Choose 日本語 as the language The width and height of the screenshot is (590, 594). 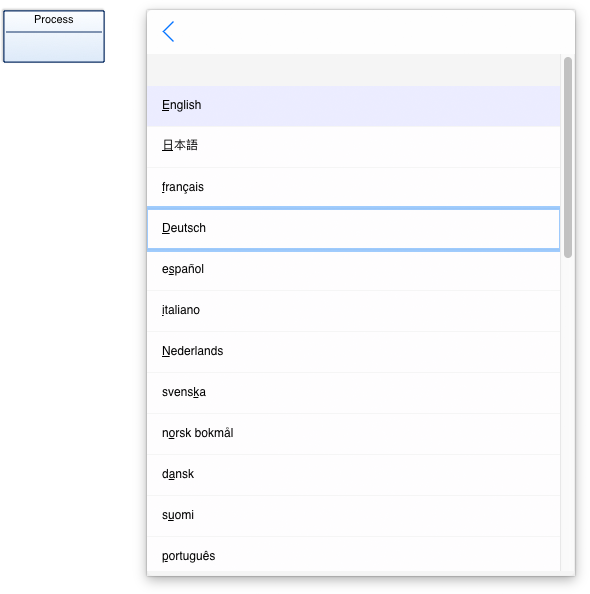click(354, 147)
